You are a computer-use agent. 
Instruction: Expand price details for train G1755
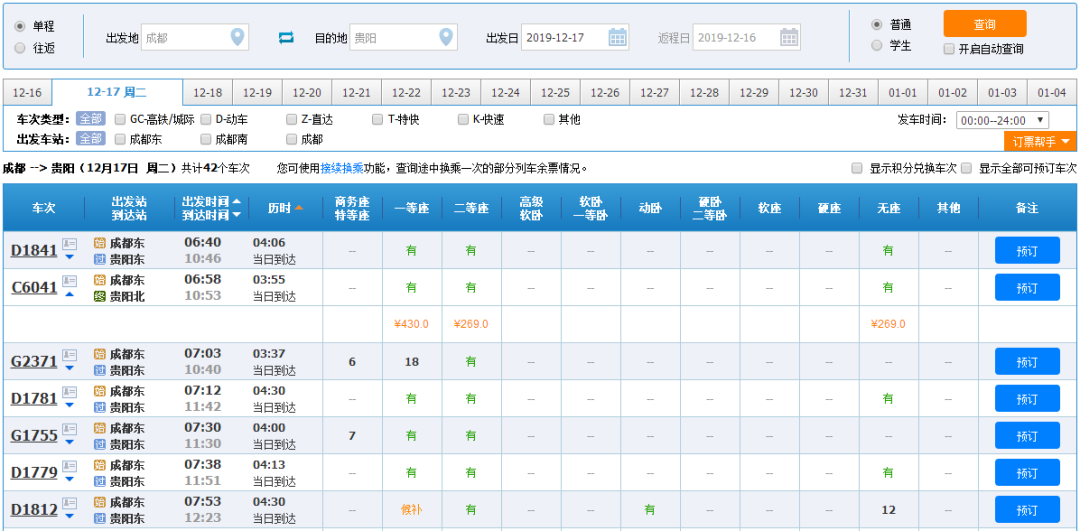pyautogui.click(x=69, y=443)
